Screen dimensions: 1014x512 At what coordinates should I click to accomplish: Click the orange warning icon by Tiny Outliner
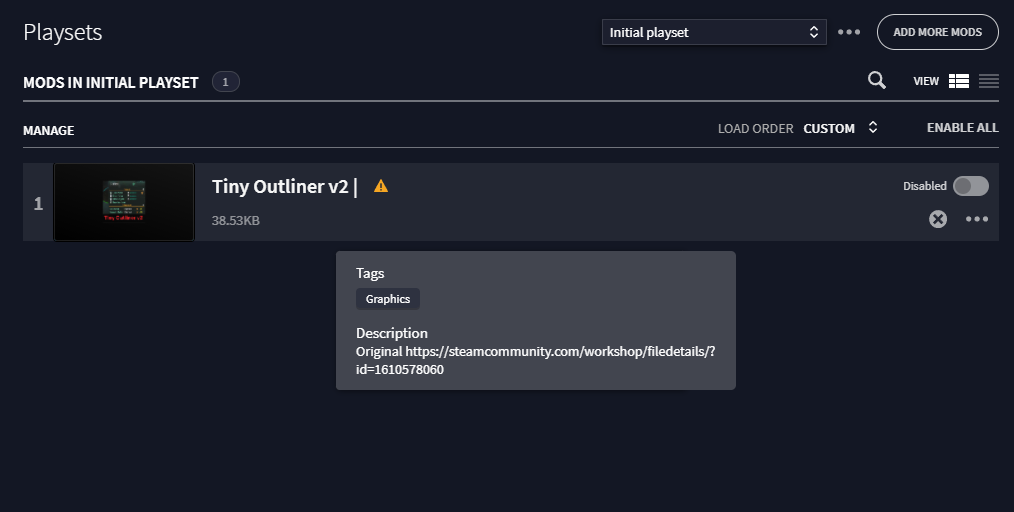pyautogui.click(x=381, y=186)
